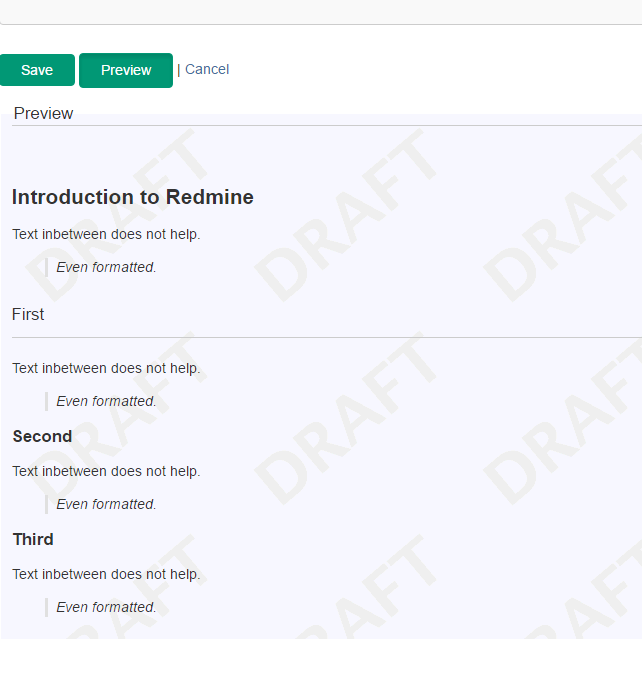
Task: Click the 'Introduction to Redmine' heading
Action: pyautogui.click(x=133, y=197)
